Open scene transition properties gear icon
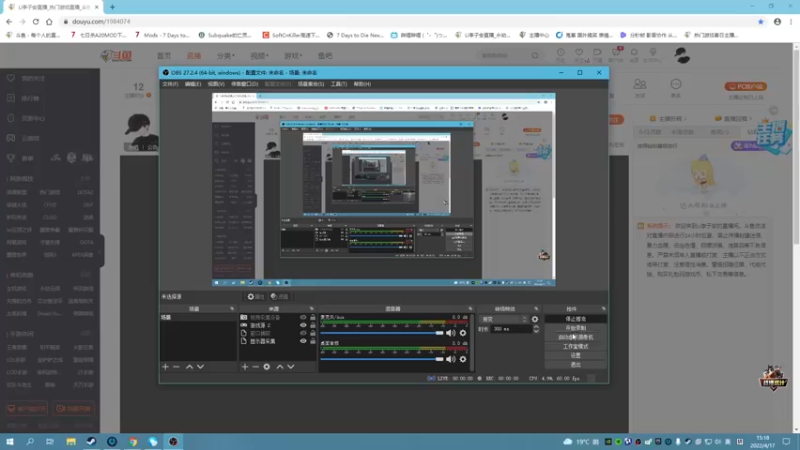Screen dimensions: 800x450 535,319
